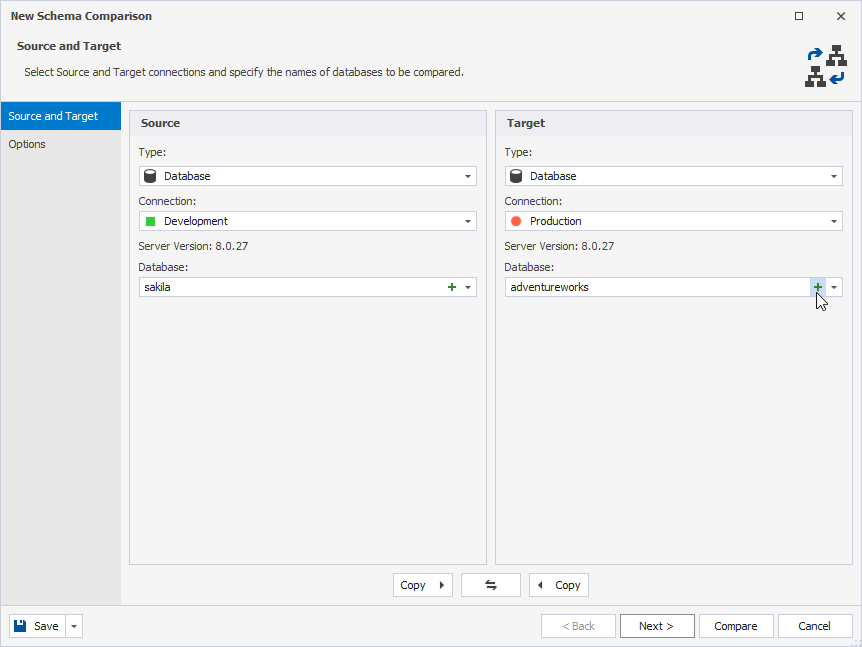This screenshot has height=647, width=862.
Task: Maximize the New Schema Comparison window
Action: [x=799, y=16]
